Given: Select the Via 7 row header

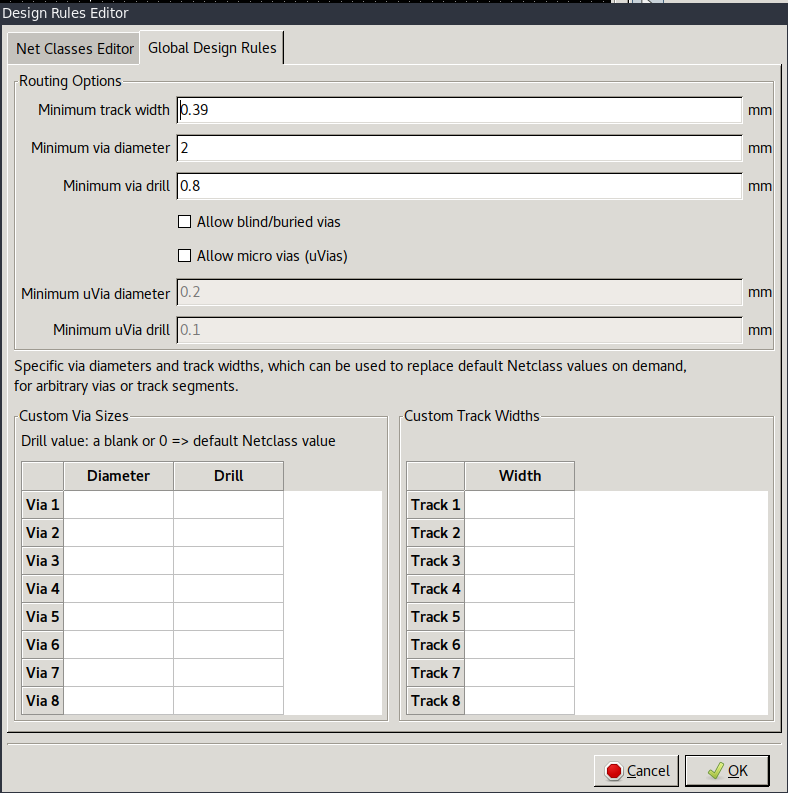Looking at the screenshot, I should (x=42, y=673).
